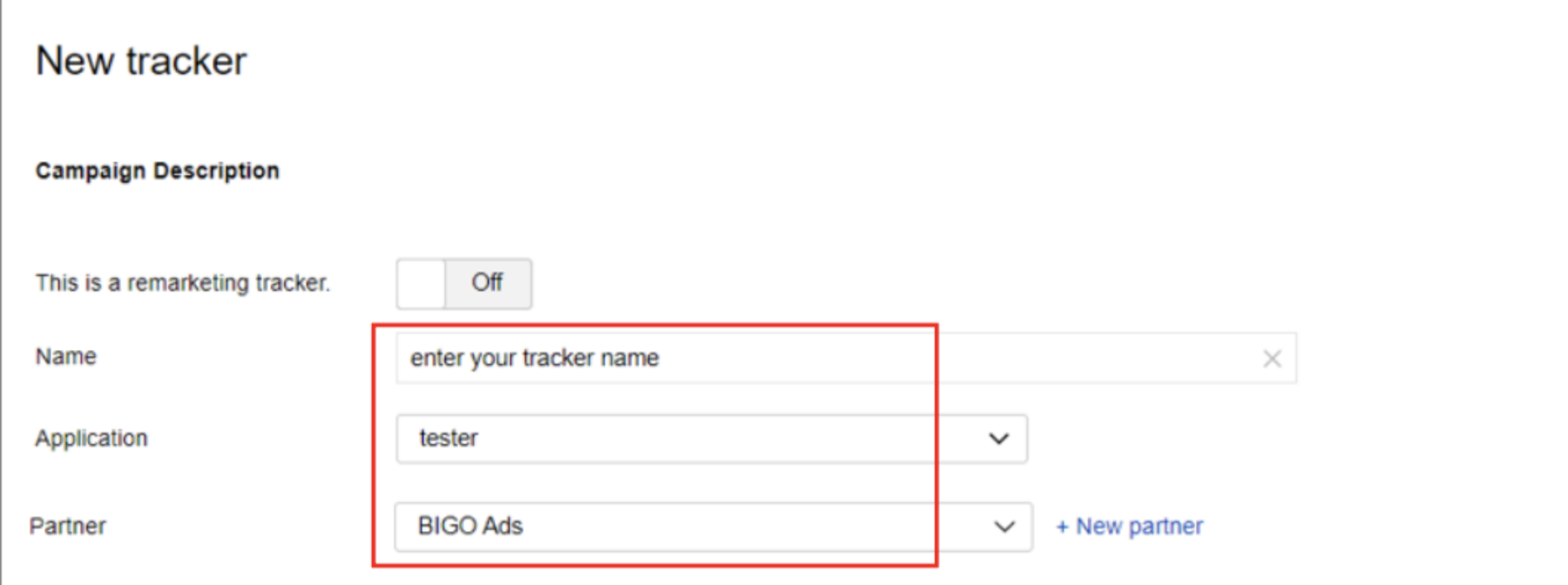Image resolution: width=1568 pixels, height=585 pixels.
Task: Click the 'enter your tracker name' text
Action: pyautogui.click(x=534, y=358)
